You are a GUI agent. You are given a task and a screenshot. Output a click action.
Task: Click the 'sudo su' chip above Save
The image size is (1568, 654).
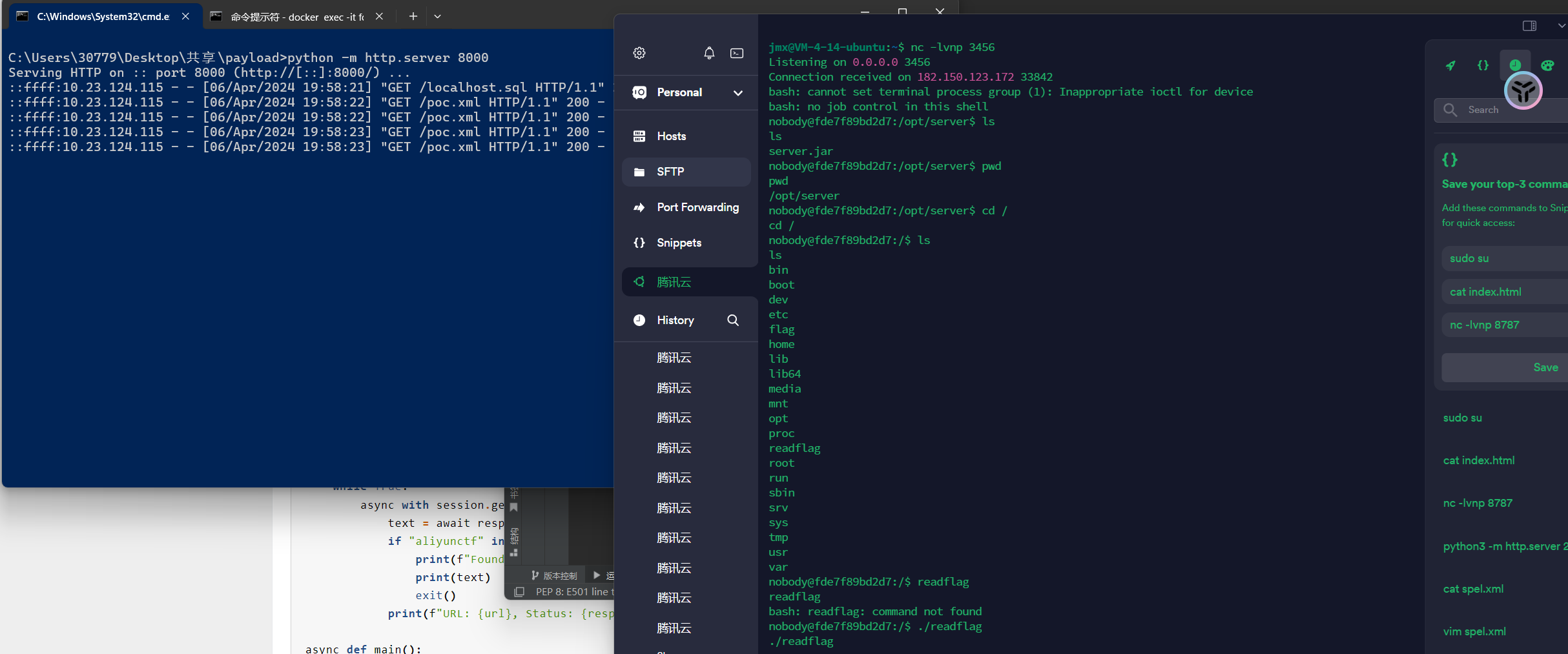coord(1505,258)
